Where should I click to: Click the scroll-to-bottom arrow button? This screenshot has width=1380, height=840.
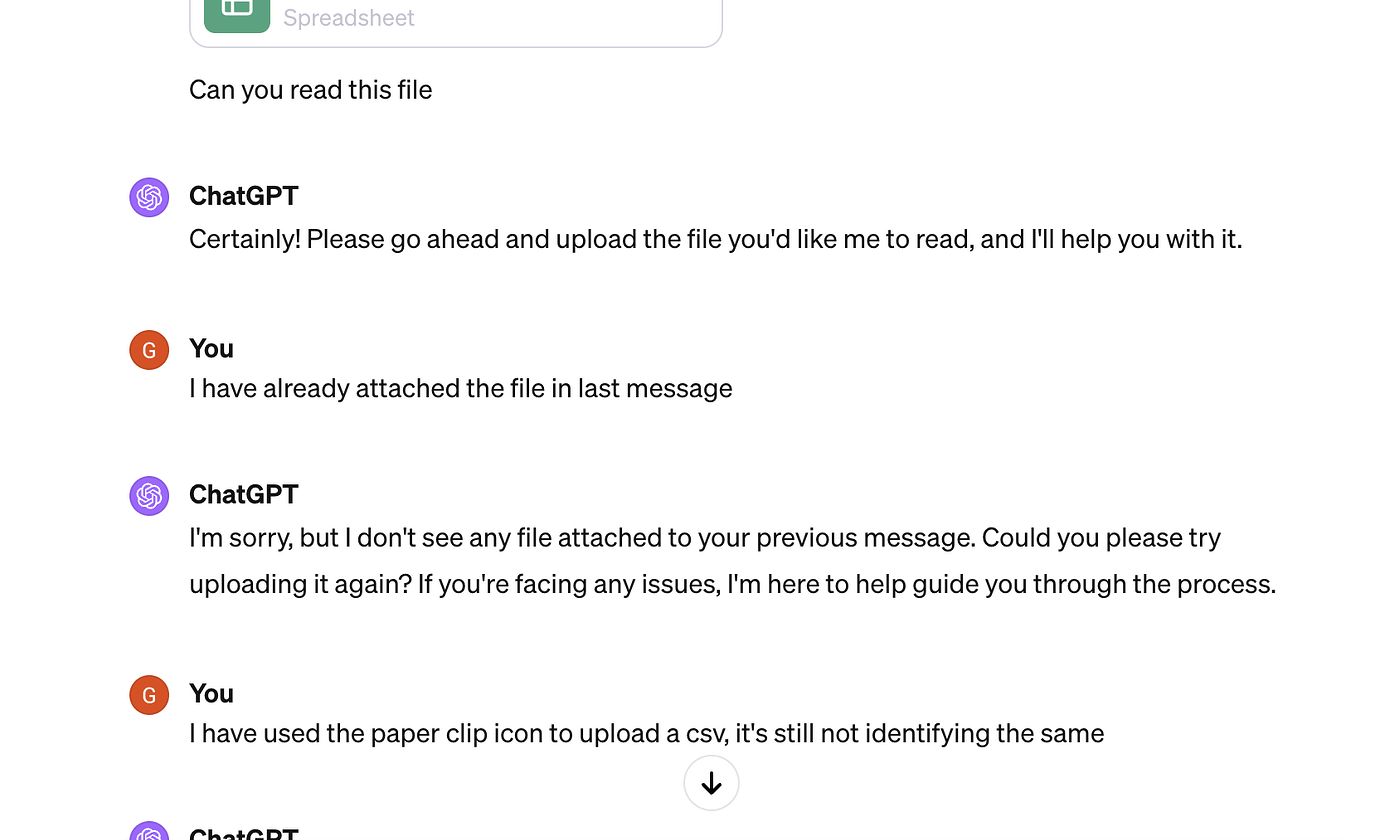(x=711, y=783)
